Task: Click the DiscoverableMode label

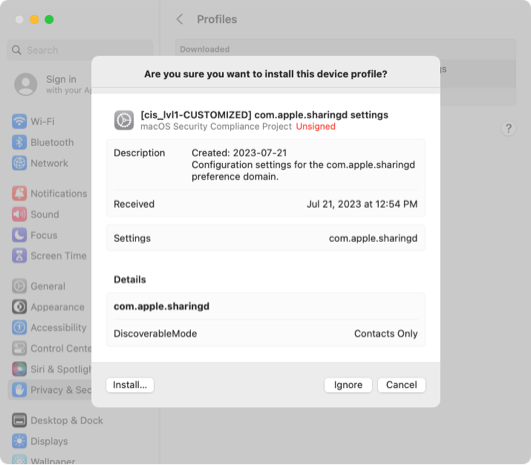Action: 155,334
